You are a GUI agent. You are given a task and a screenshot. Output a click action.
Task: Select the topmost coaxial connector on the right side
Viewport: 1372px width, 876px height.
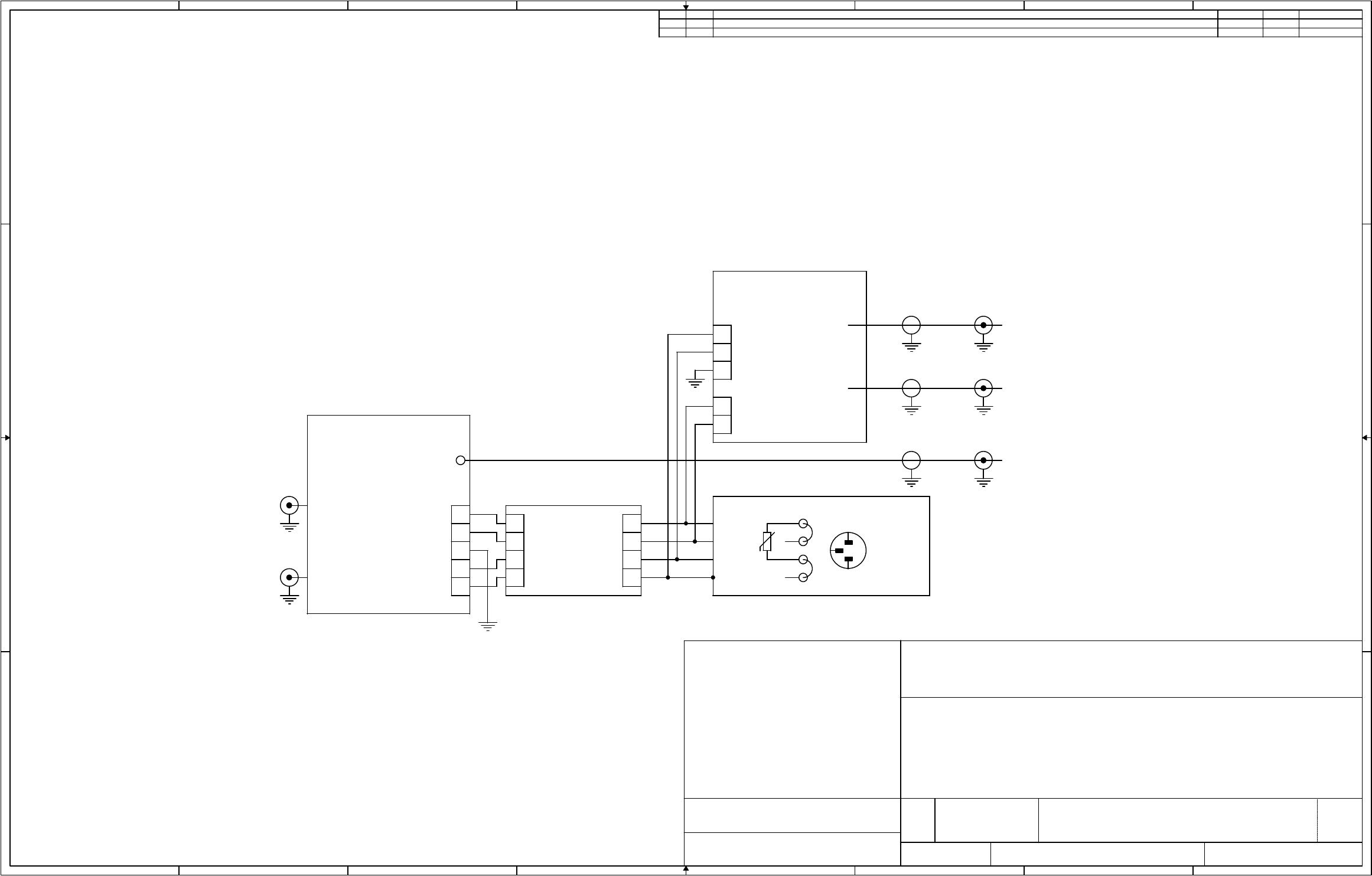[x=983, y=325]
